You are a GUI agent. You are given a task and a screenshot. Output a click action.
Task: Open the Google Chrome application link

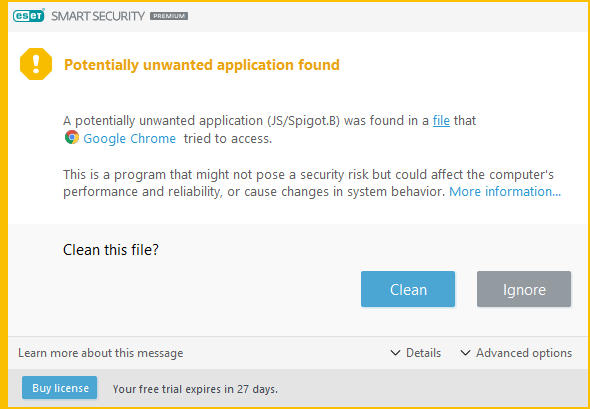(x=129, y=138)
